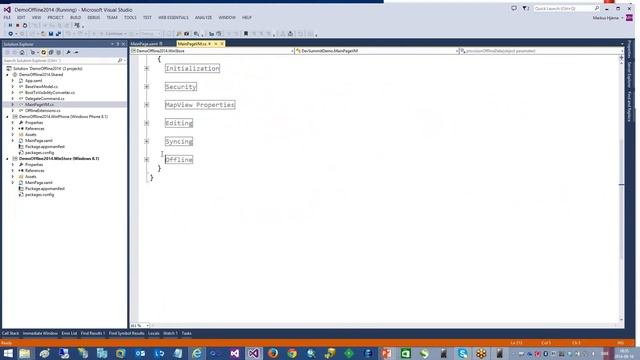
Task: Select DelegateCommand.cs in Solution Explorer
Action: pyautogui.click(x=44, y=99)
